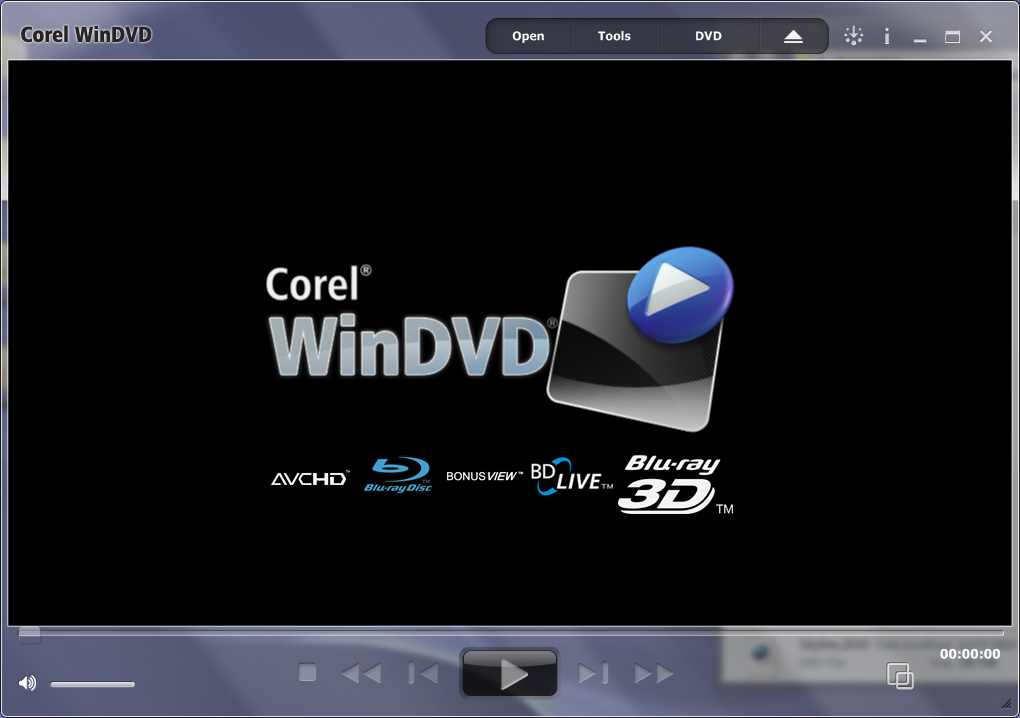The height and width of the screenshot is (718, 1020).
Task: Click the window resize grip corner
Action: [1006, 704]
